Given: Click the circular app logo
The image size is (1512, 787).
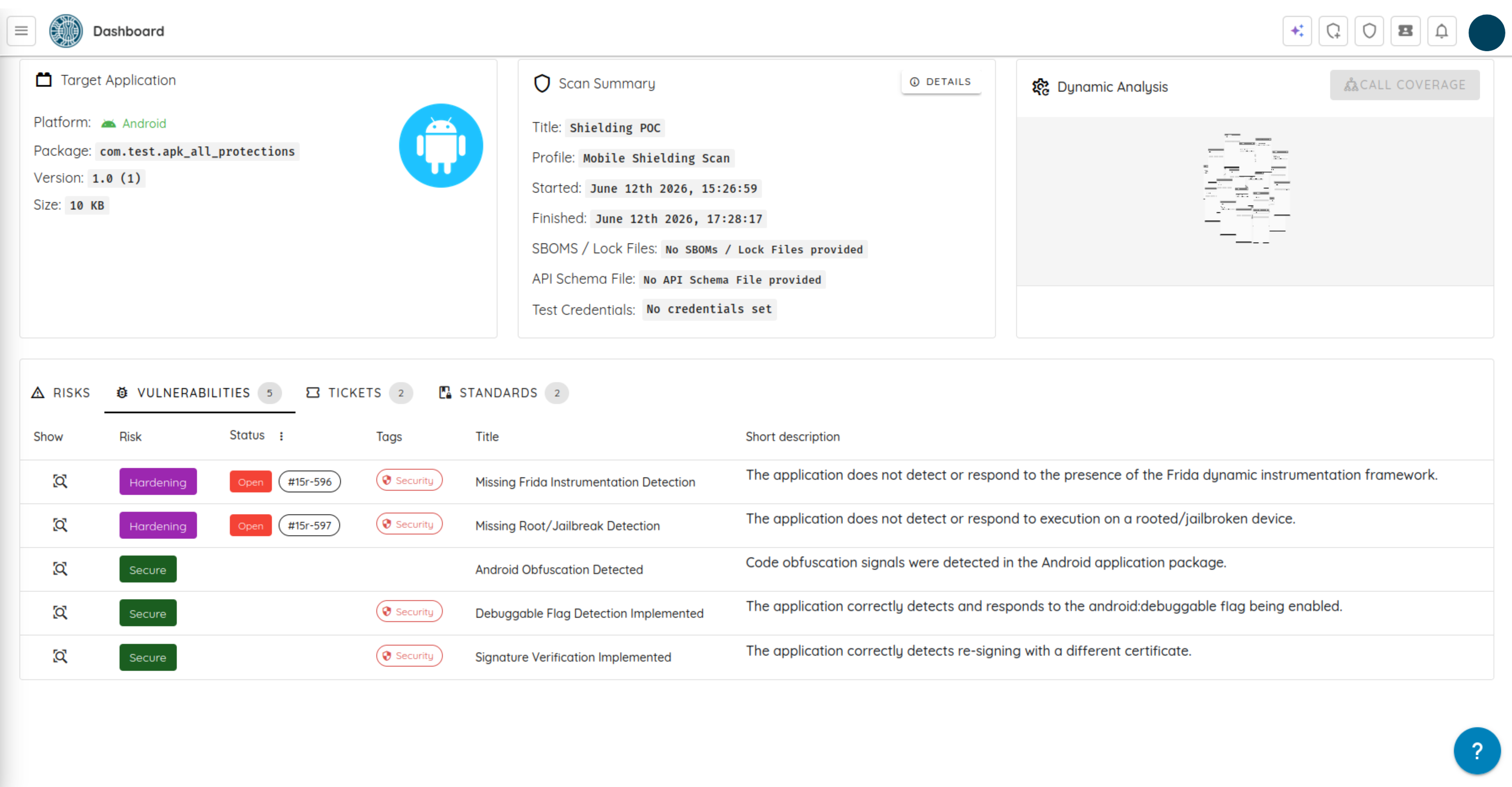Looking at the screenshot, I should pyautogui.click(x=66, y=31).
